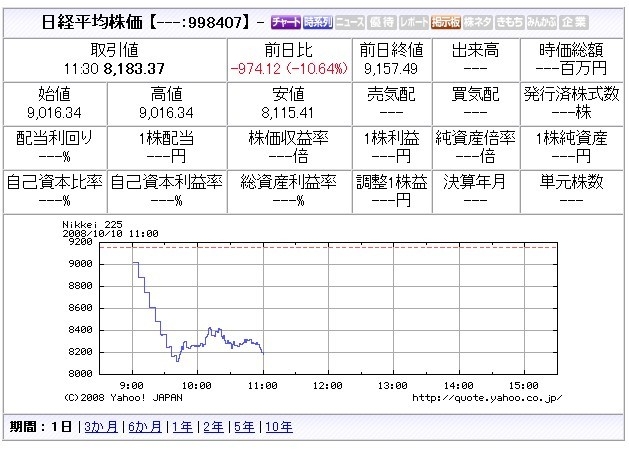Open the みんかぶ button
The image size is (629, 451).
[x=542, y=22]
